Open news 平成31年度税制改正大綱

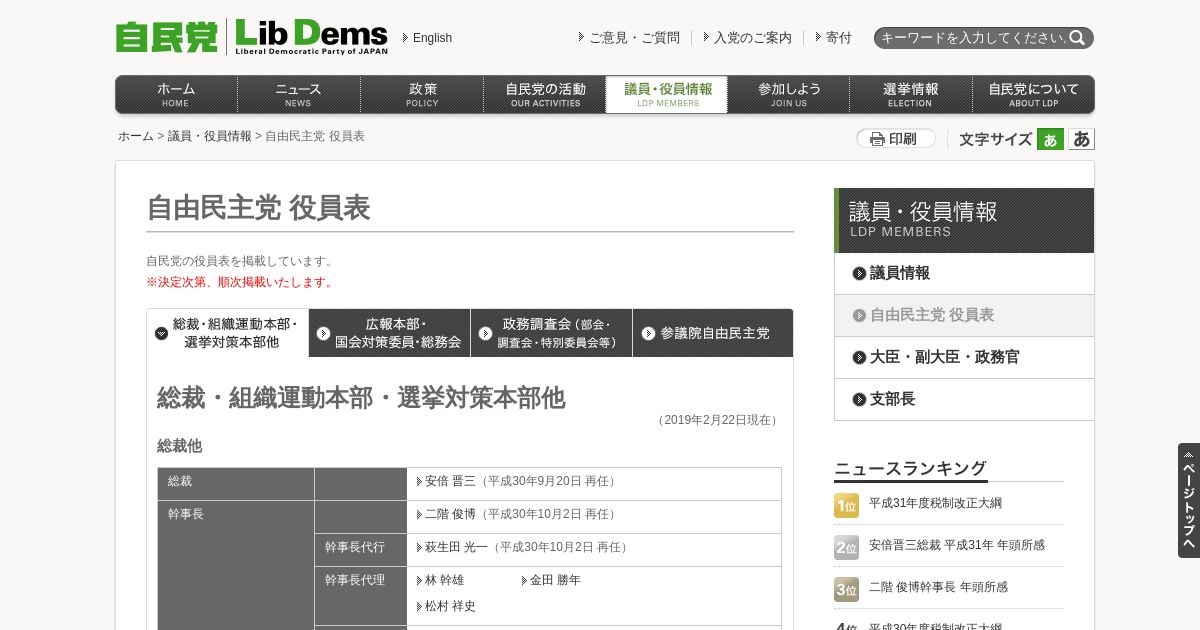point(935,503)
